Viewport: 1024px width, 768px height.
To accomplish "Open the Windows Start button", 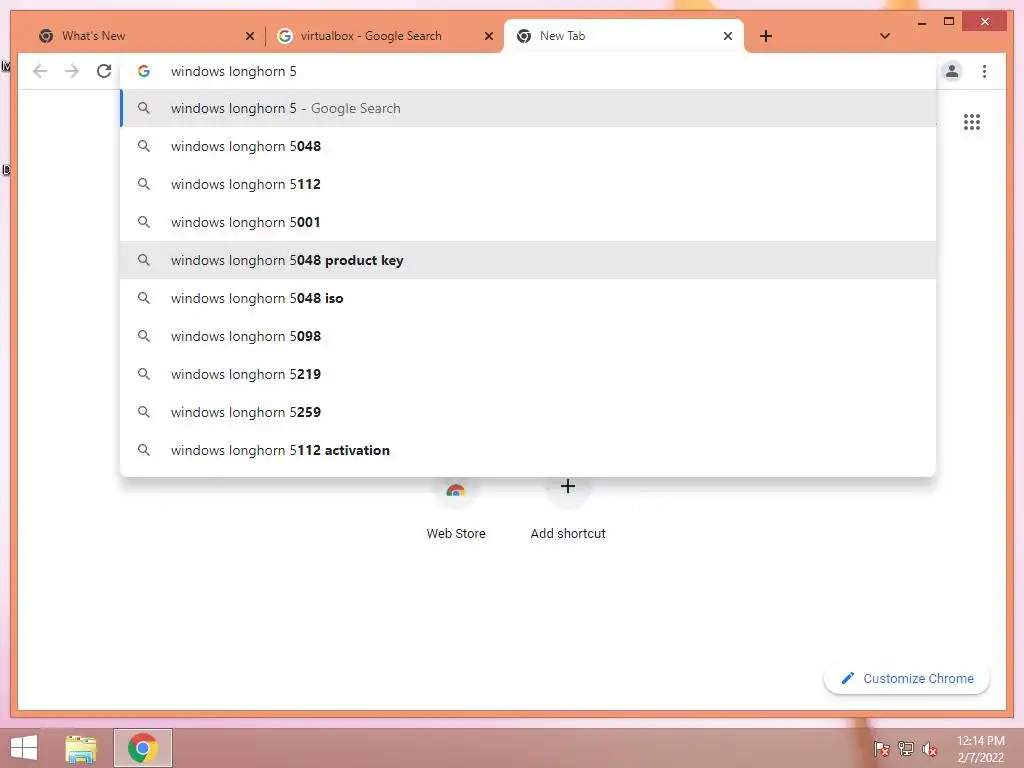I will click(x=24, y=748).
